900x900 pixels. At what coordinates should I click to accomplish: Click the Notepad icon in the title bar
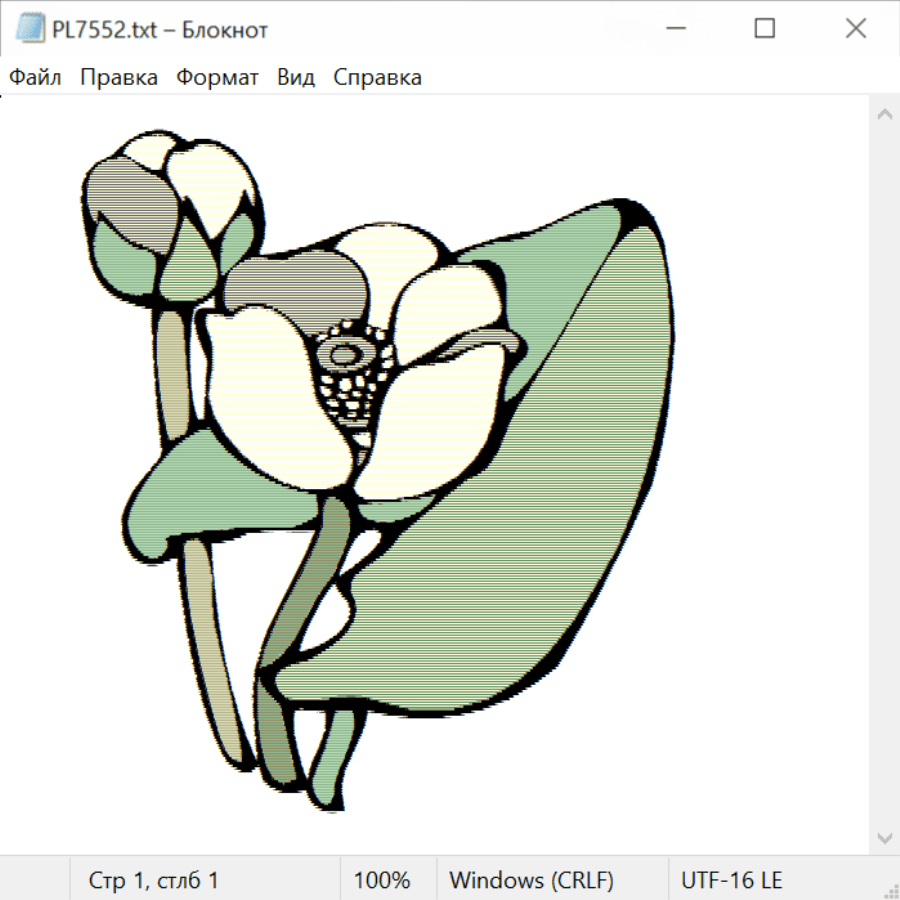30,30
